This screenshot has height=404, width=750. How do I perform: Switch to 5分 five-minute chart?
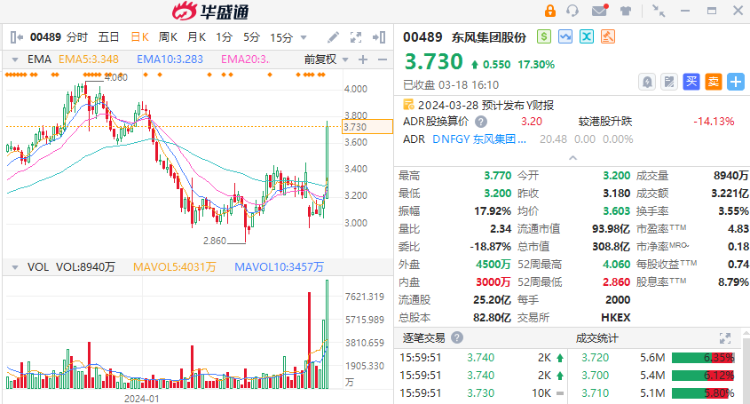coord(251,37)
